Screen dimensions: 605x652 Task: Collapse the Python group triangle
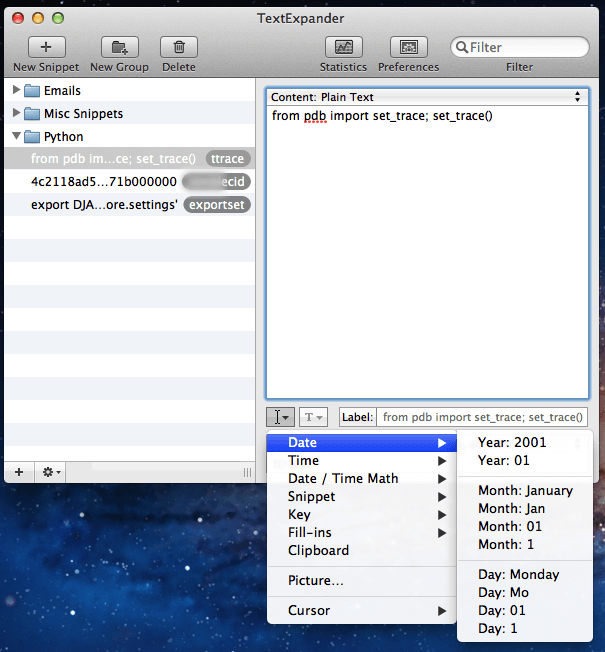16,136
